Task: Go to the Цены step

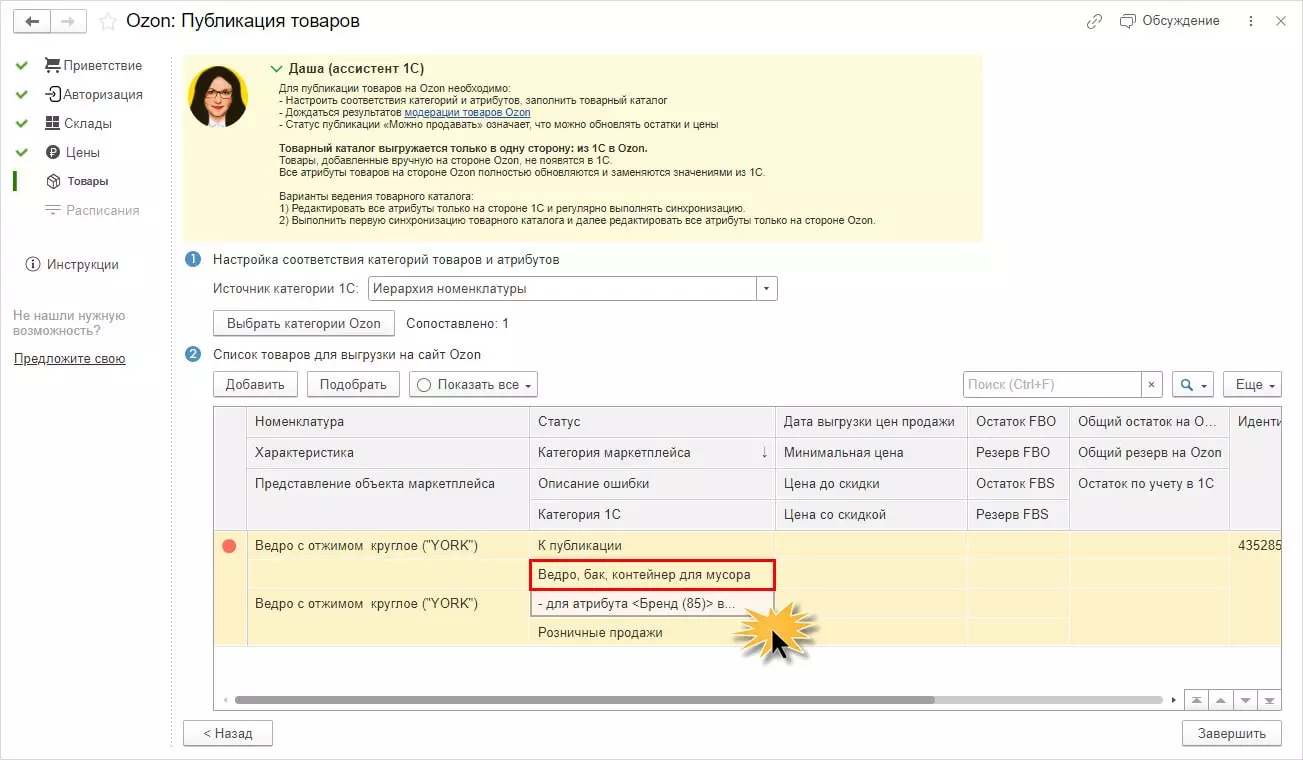Action: point(72,153)
